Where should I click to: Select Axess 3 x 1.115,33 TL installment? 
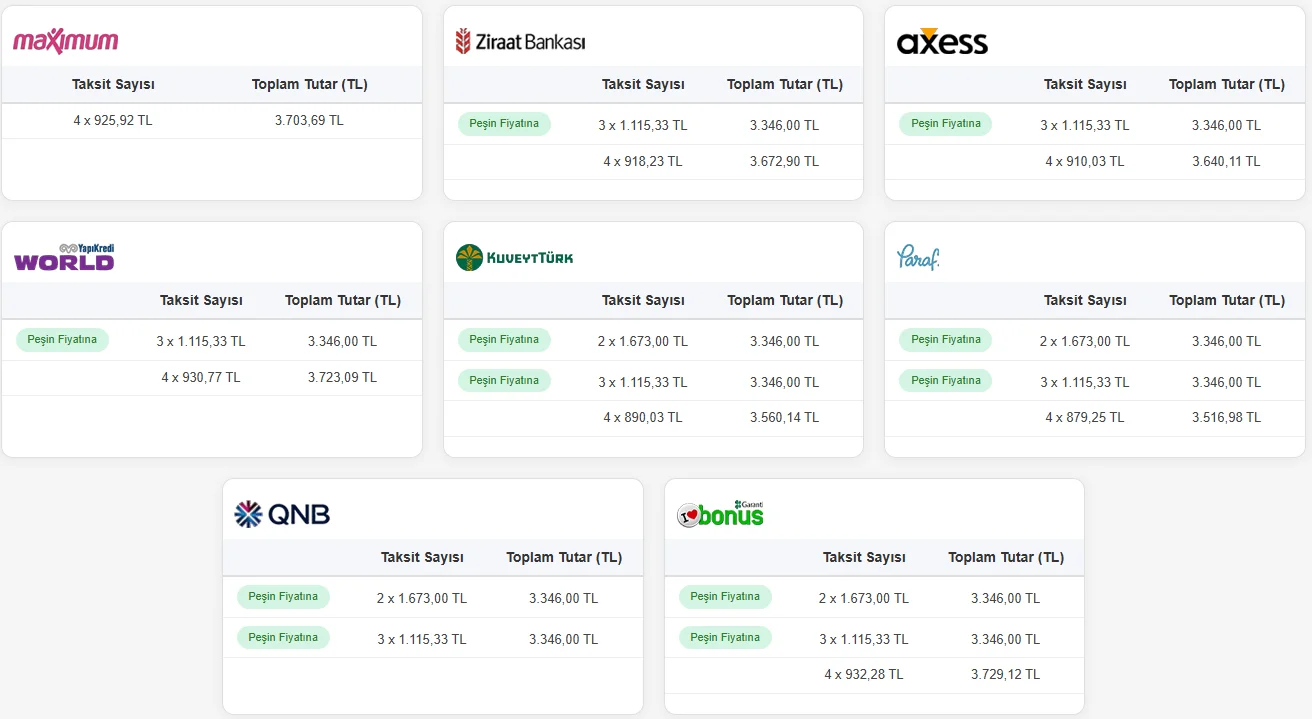tap(1085, 126)
